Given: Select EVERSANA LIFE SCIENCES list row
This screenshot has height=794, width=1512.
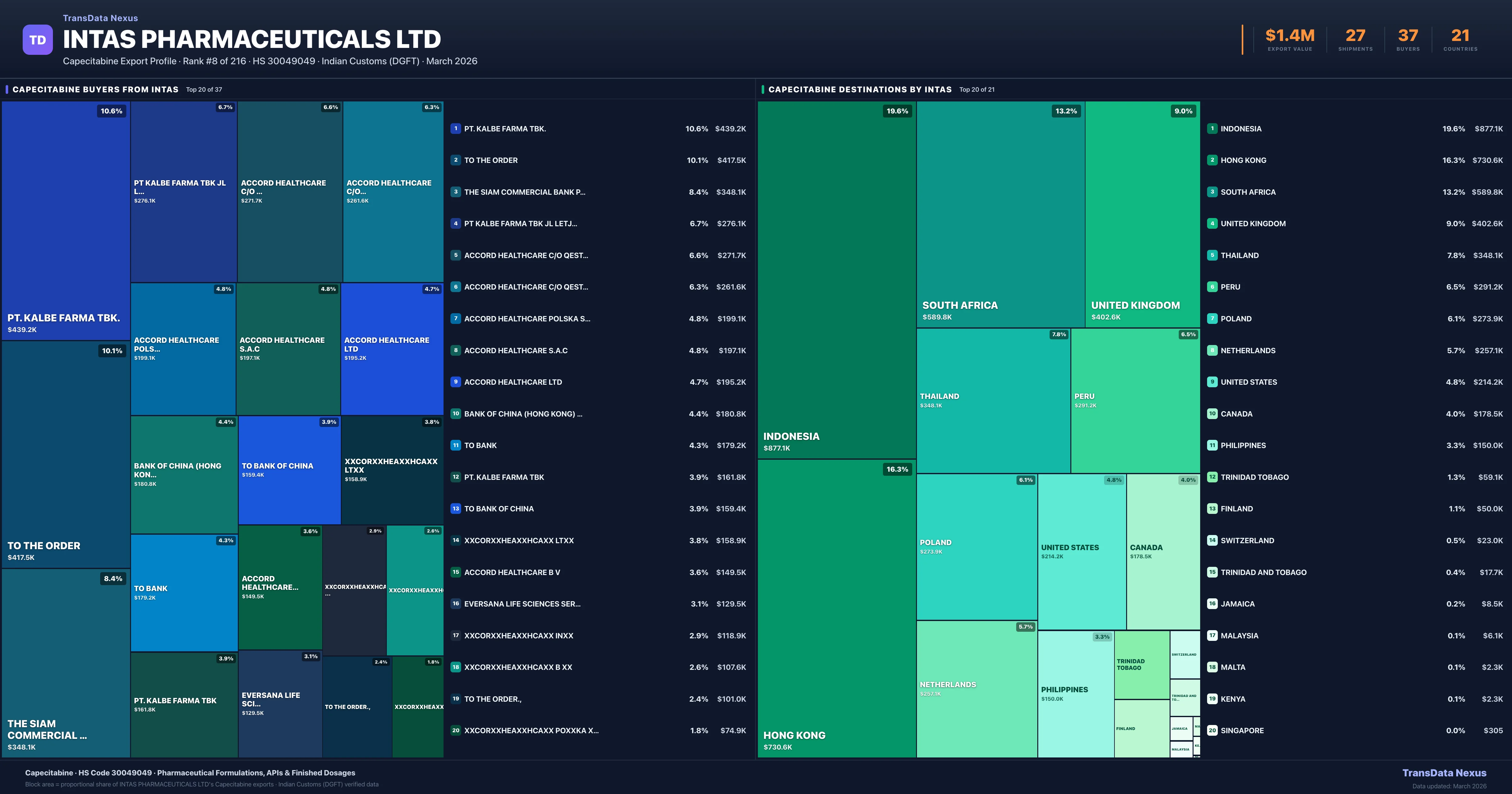Looking at the screenshot, I should [522, 604].
